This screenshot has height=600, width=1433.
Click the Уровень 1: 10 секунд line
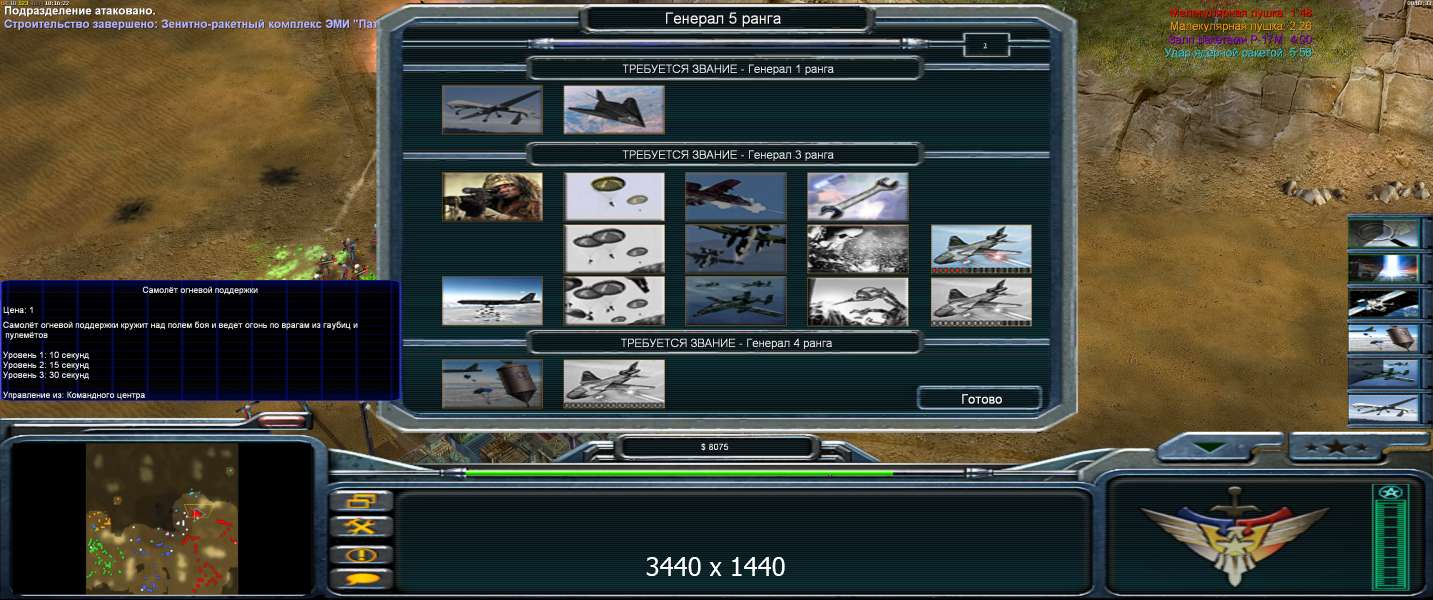46,355
